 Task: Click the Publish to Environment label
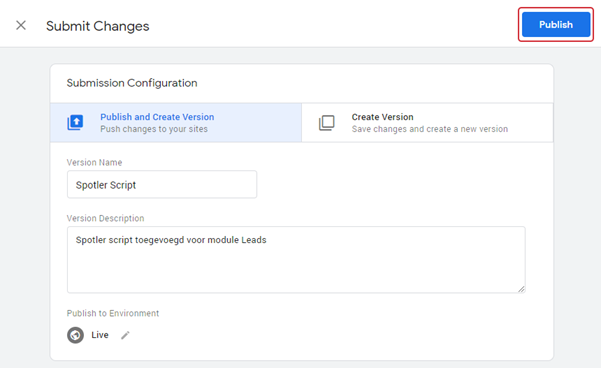113,313
